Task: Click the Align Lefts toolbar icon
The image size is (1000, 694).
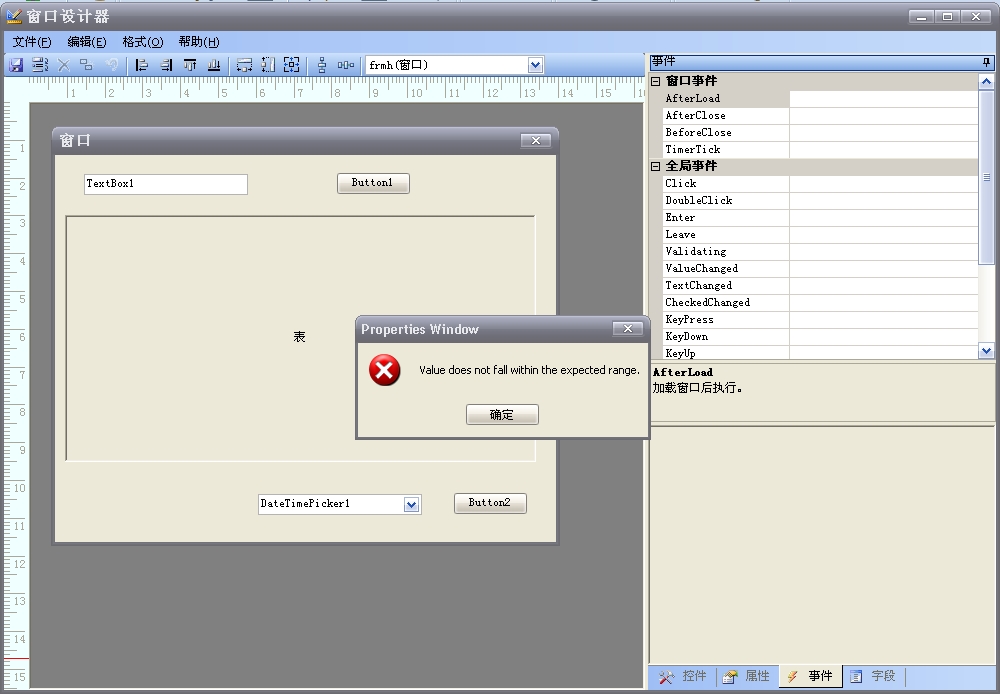Action: click(x=141, y=65)
